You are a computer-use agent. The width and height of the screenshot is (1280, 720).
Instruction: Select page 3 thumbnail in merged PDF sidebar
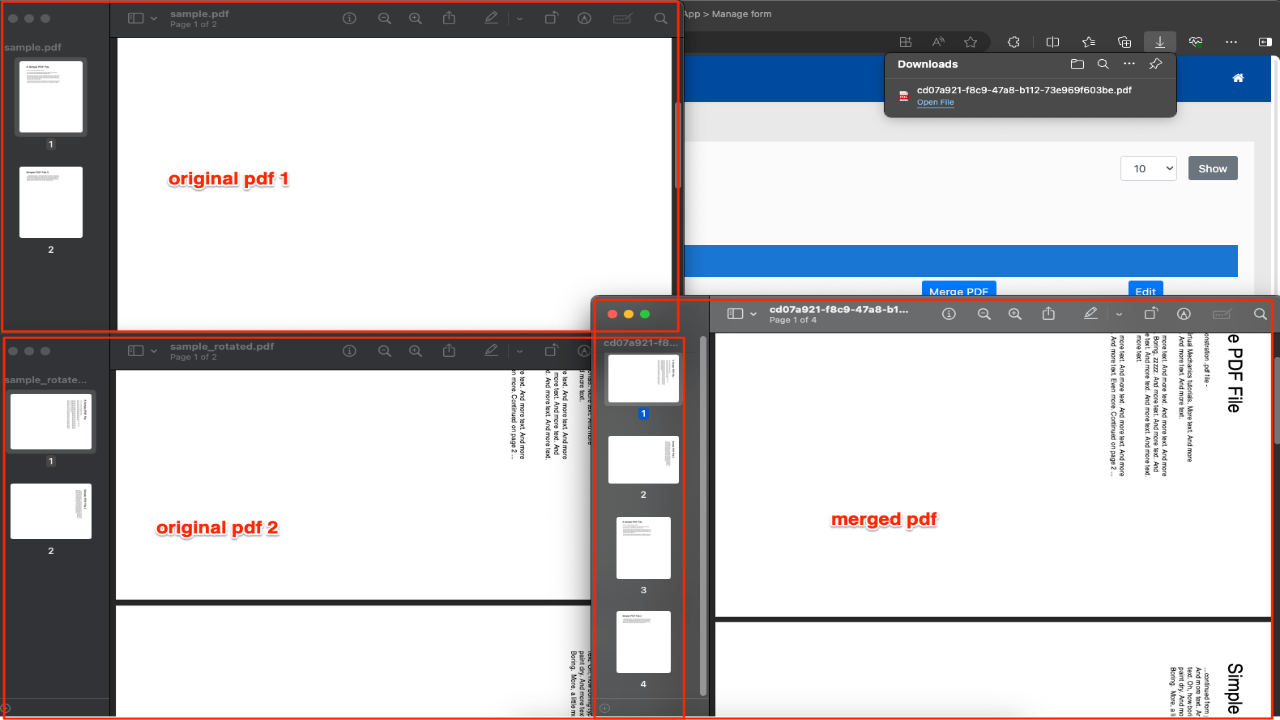[x=643, y=548]
